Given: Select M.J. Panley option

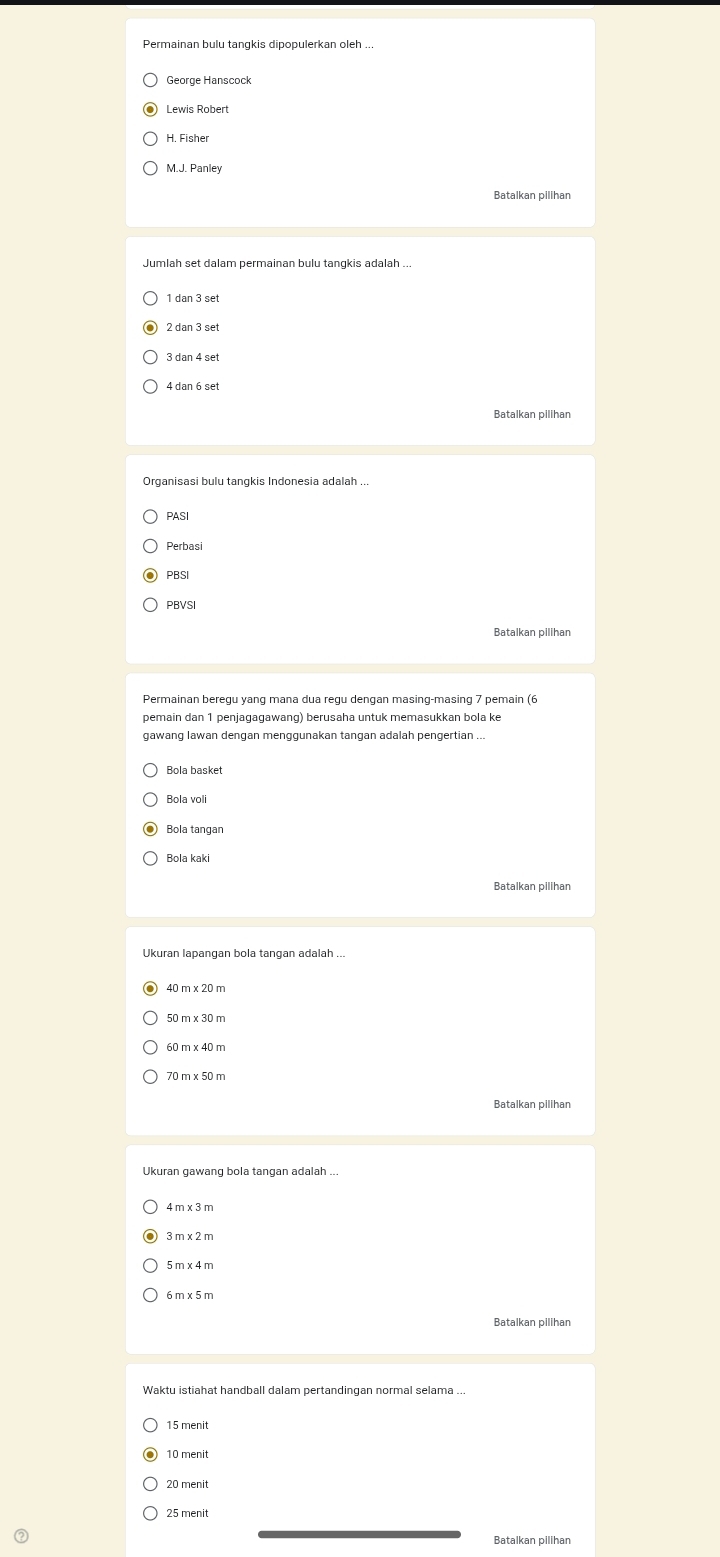Looking at the screenshot, I should point(150,168).
